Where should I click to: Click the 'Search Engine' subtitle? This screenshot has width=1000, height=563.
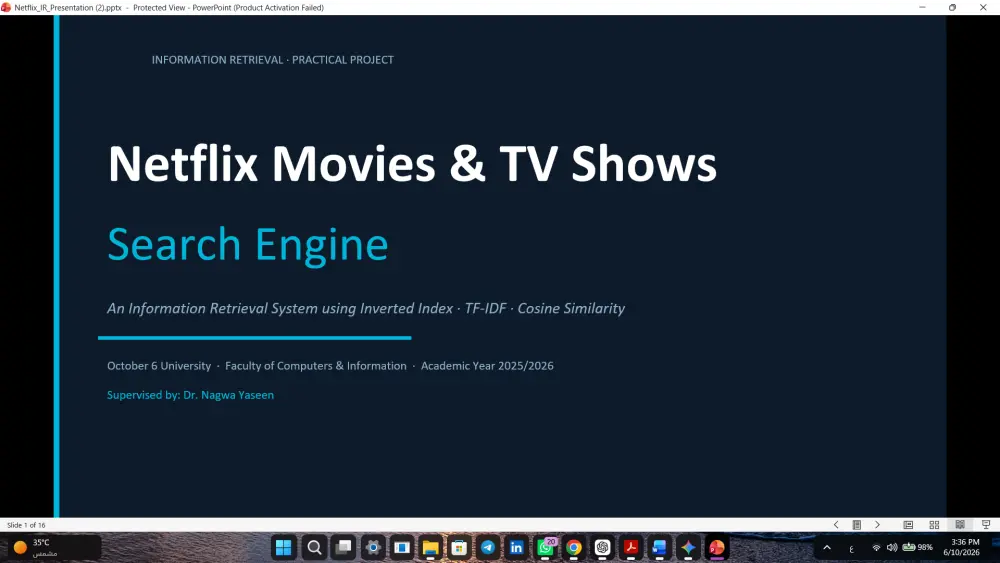(x=247, y=245)
